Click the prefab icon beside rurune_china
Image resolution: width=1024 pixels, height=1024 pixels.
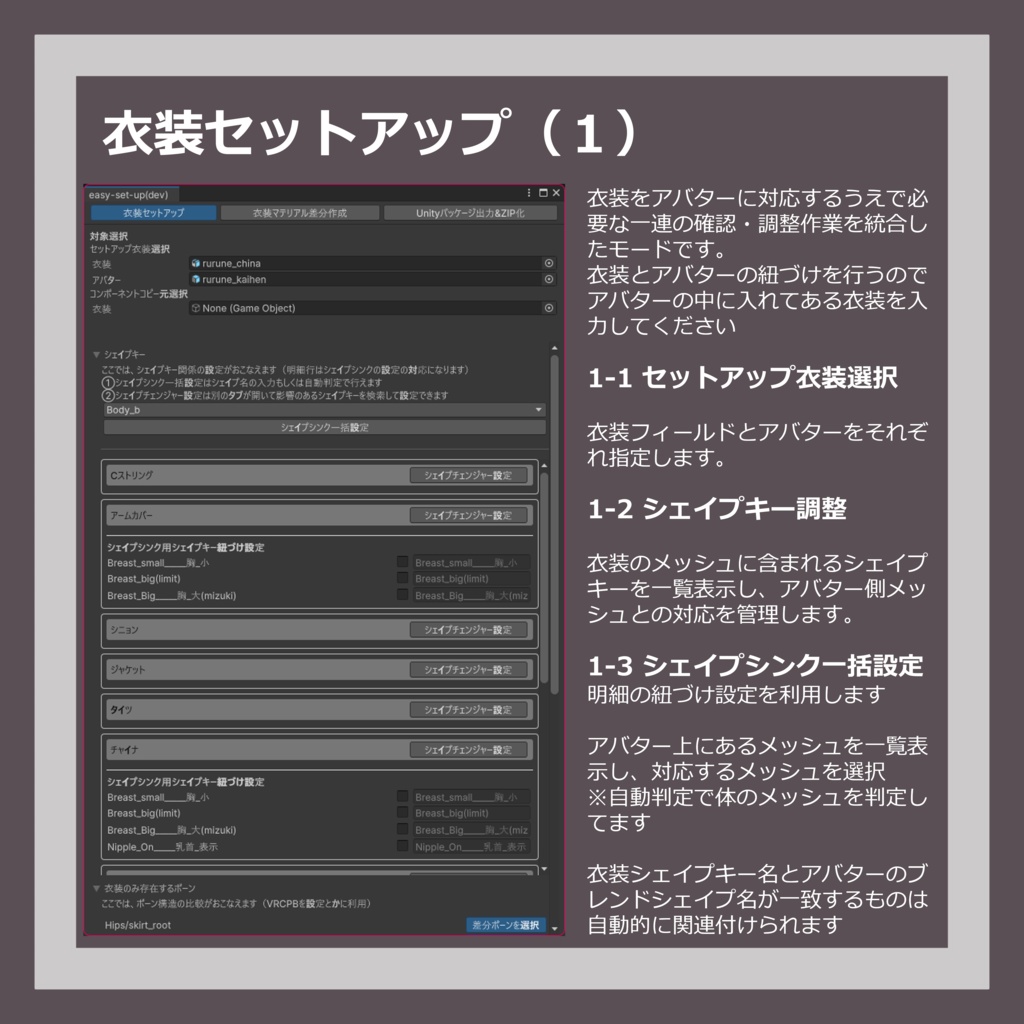coord(194,263)
